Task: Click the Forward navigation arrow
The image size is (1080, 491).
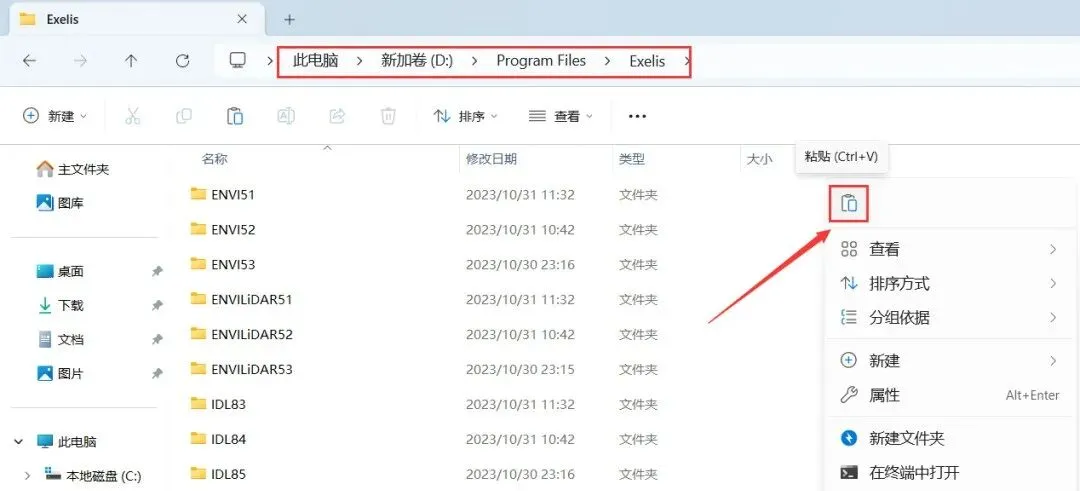Action: click(x=81, y=61)
